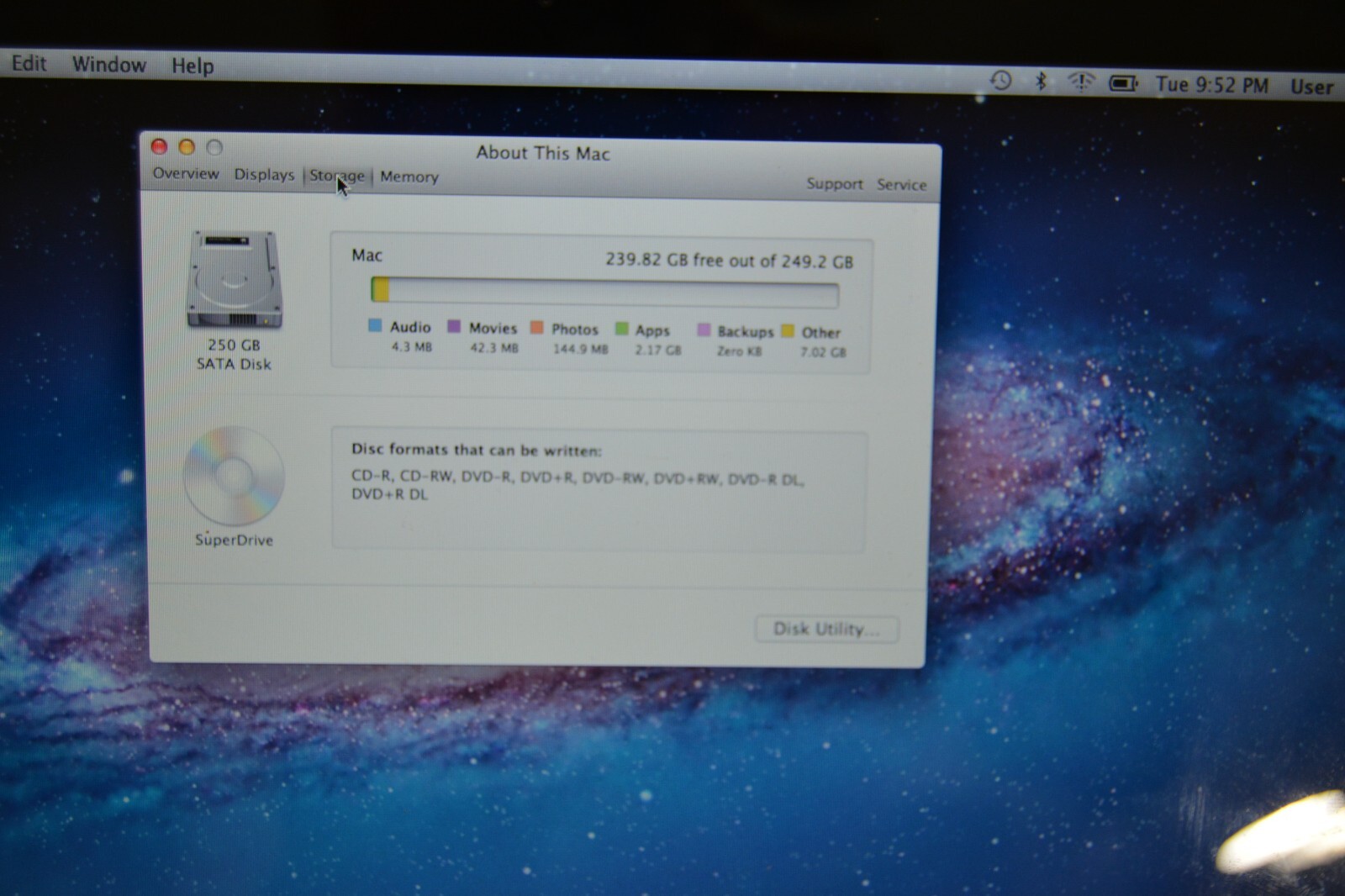Viewport: 1345px width, 896px height.
Task: Open the Bluetooth menu bar icon
Action: pos(1041,82)
